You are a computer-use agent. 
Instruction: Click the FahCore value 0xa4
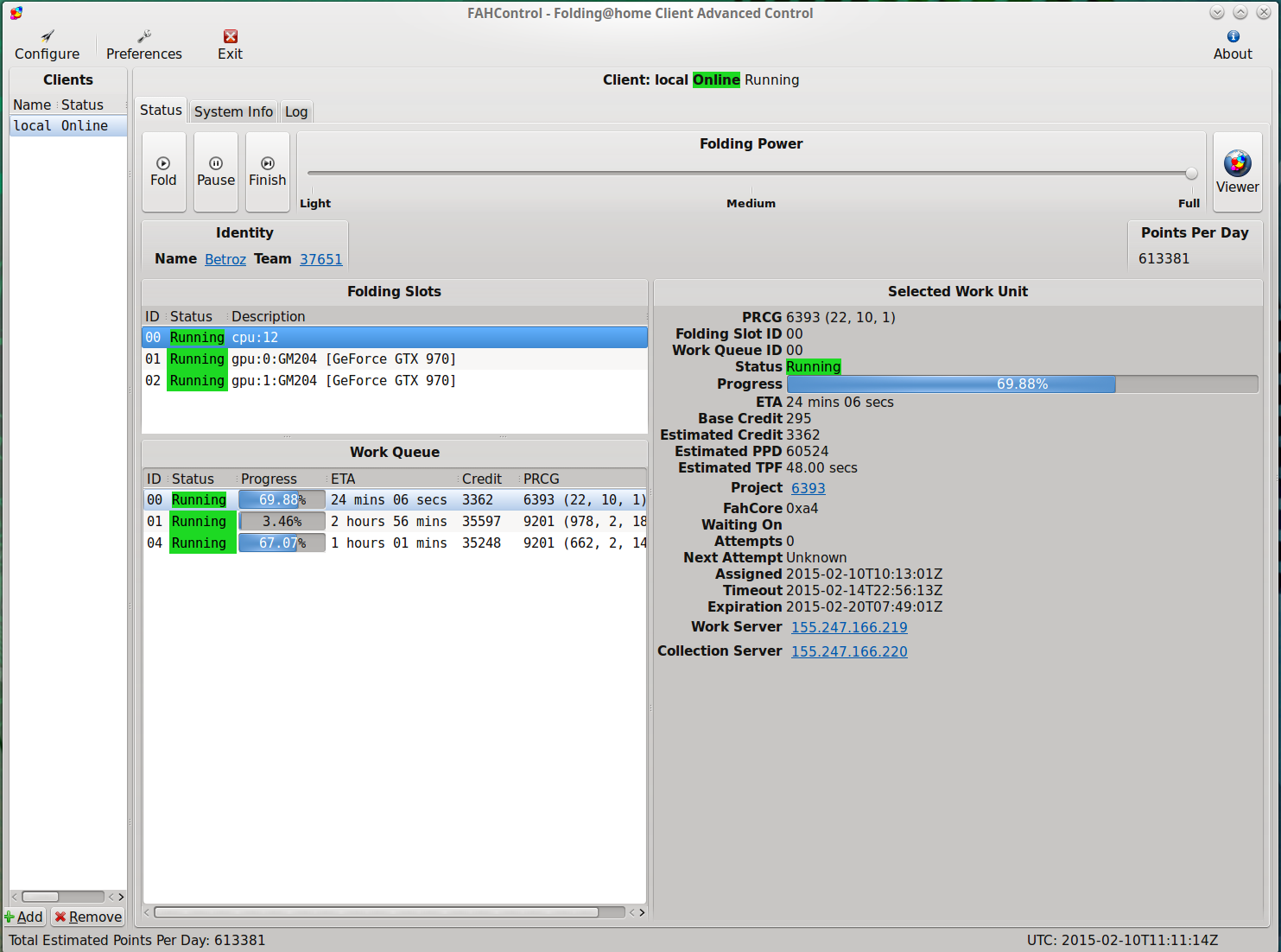pyautogui.click(x=802, y=509)
